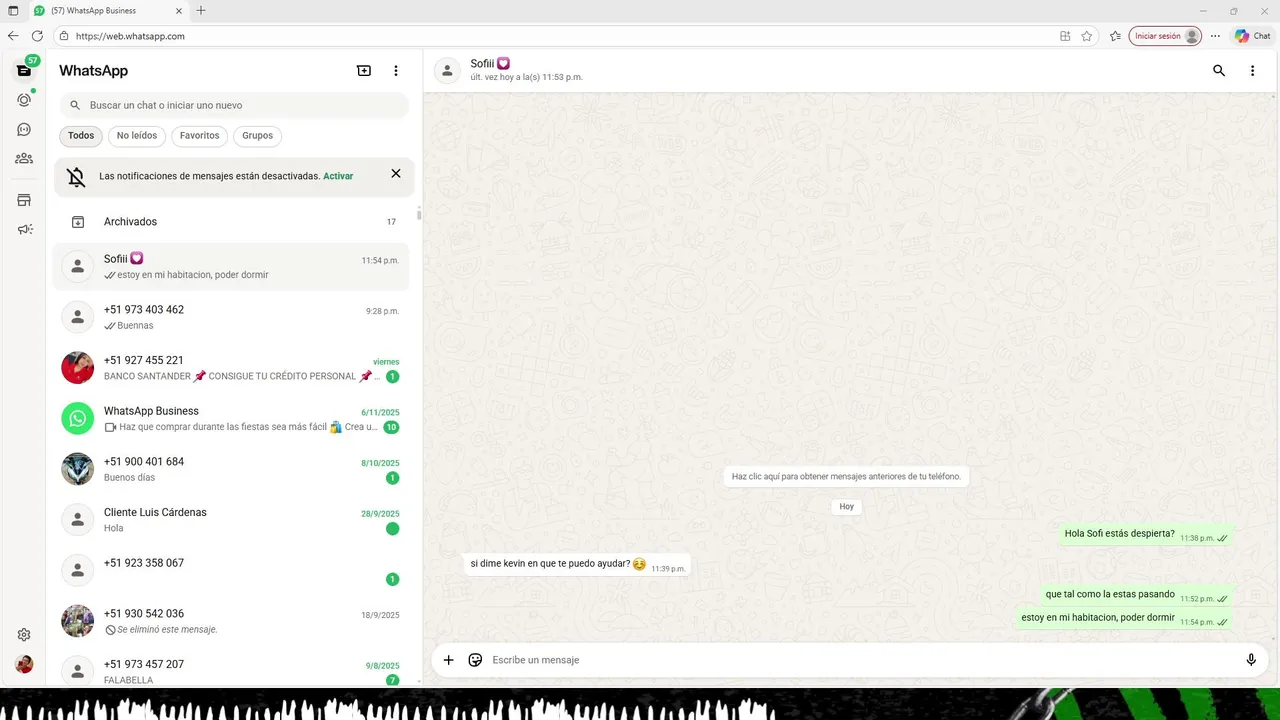Start a new chat with the compose icon
This screenshot has width=1280, height=720.
(x=364, y=71)
